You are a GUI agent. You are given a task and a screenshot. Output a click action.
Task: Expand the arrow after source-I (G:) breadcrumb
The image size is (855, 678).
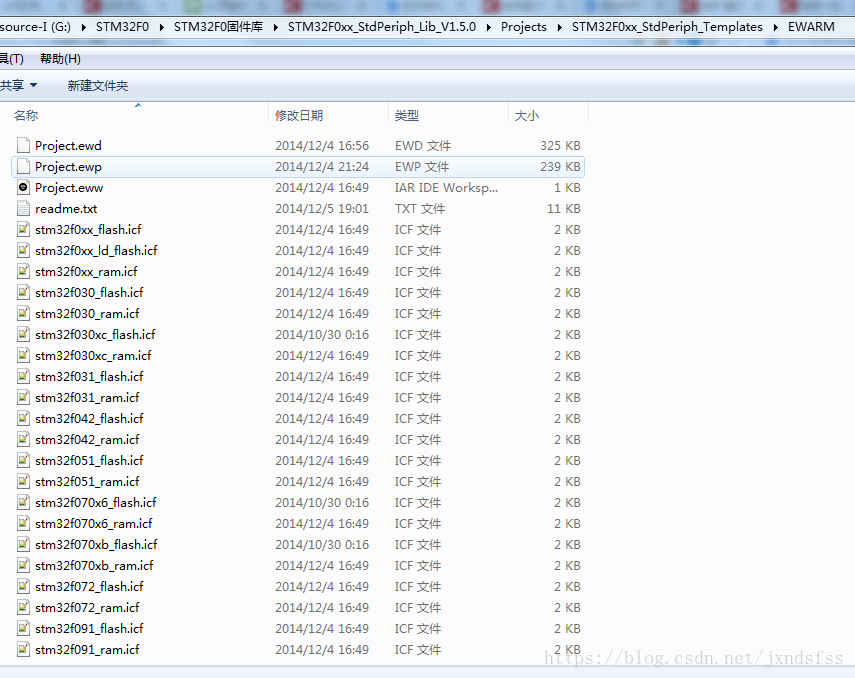[83, 27]
